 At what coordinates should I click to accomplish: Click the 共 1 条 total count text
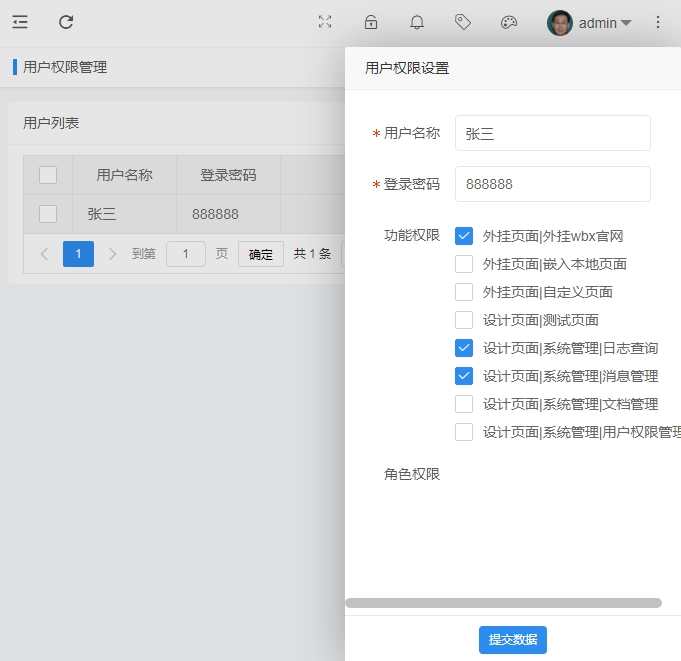(312, 254)
